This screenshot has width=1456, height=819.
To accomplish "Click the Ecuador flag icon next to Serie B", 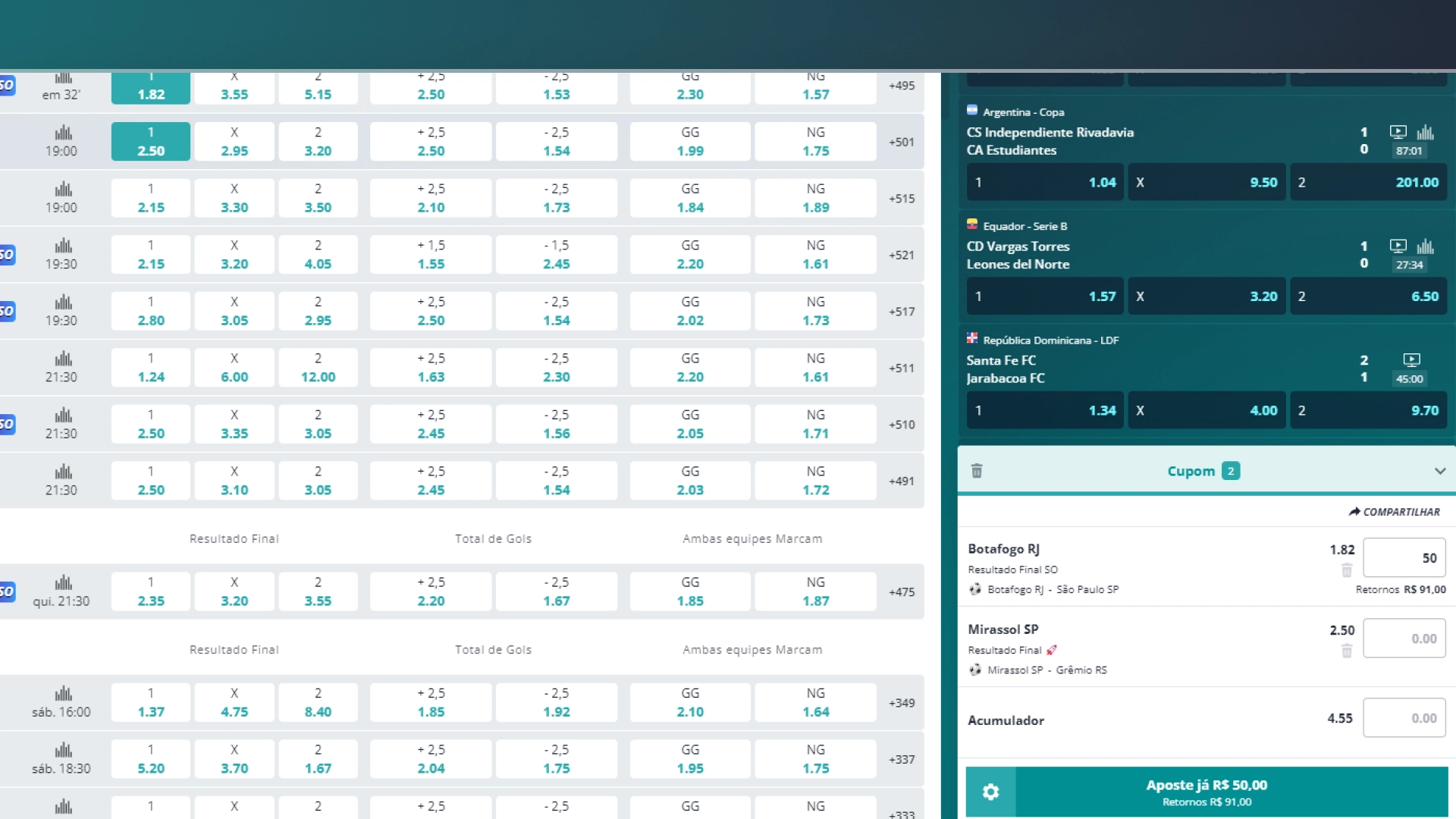I will pyautogui.click(x=972, y=224).
